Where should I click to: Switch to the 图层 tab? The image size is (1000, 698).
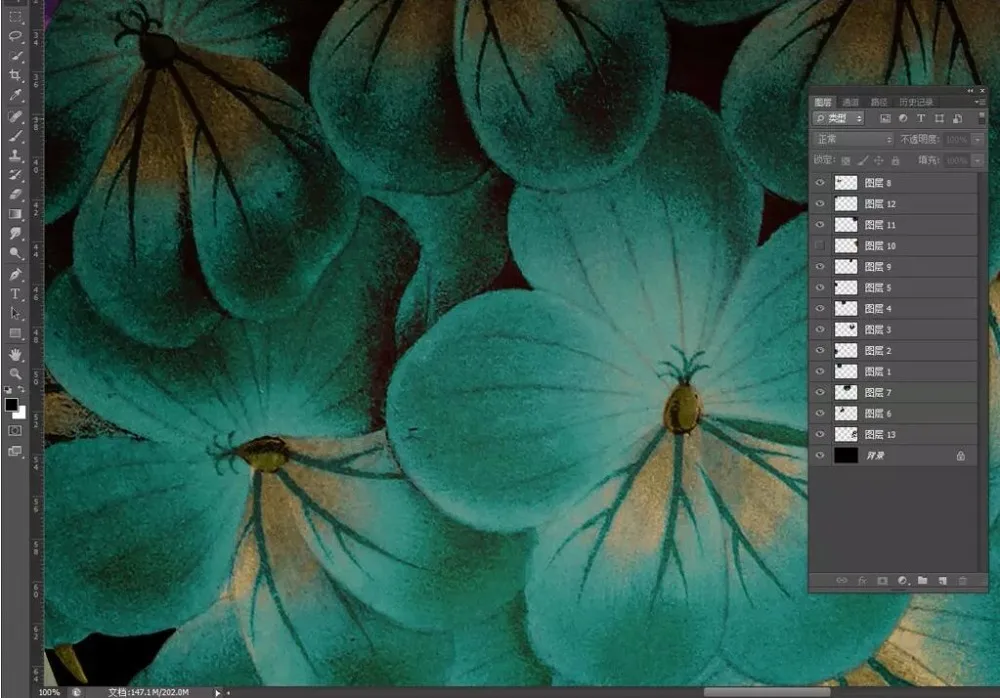[823, 102]
